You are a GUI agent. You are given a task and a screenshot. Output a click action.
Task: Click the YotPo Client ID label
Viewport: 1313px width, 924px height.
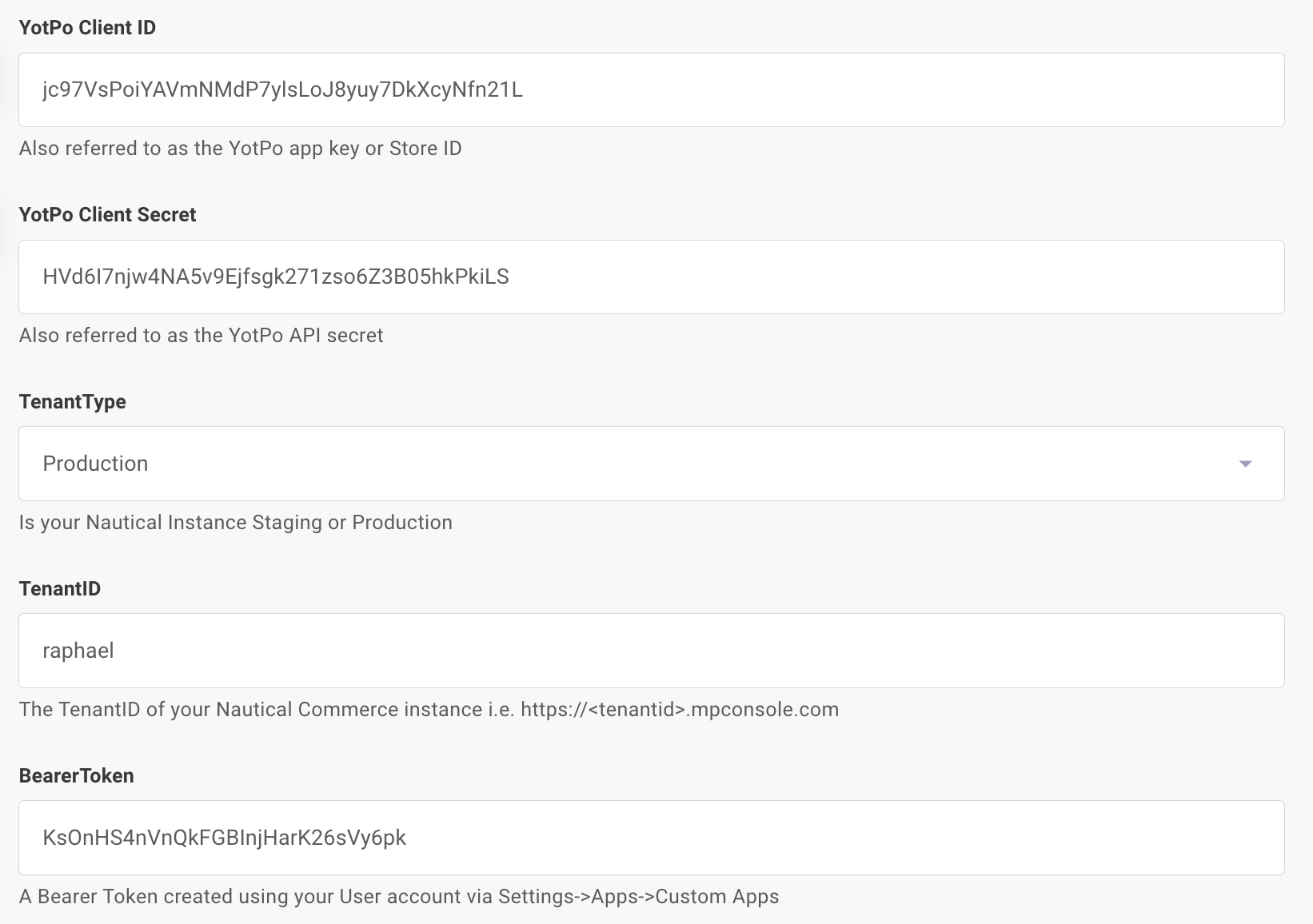click(x=87, y=26)
